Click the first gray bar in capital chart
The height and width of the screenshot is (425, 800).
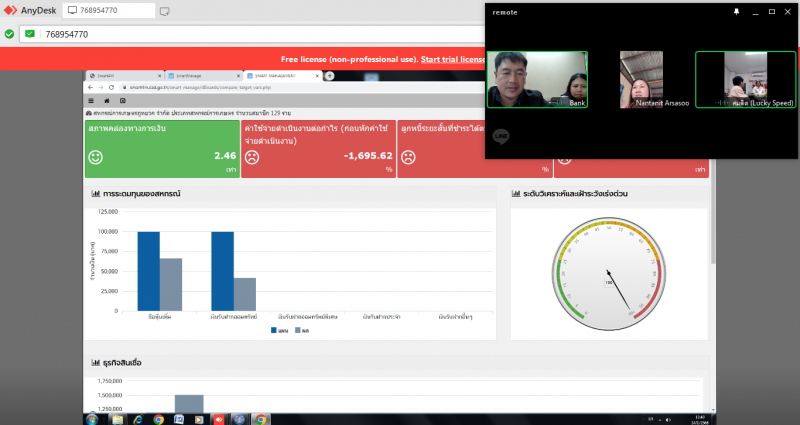pyautogui.click(x=171, y=285)
